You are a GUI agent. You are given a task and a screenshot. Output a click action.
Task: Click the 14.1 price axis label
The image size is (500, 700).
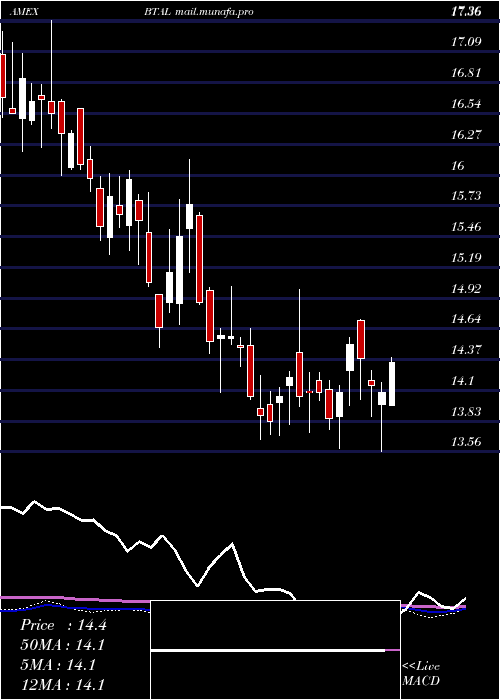(462, 381)
